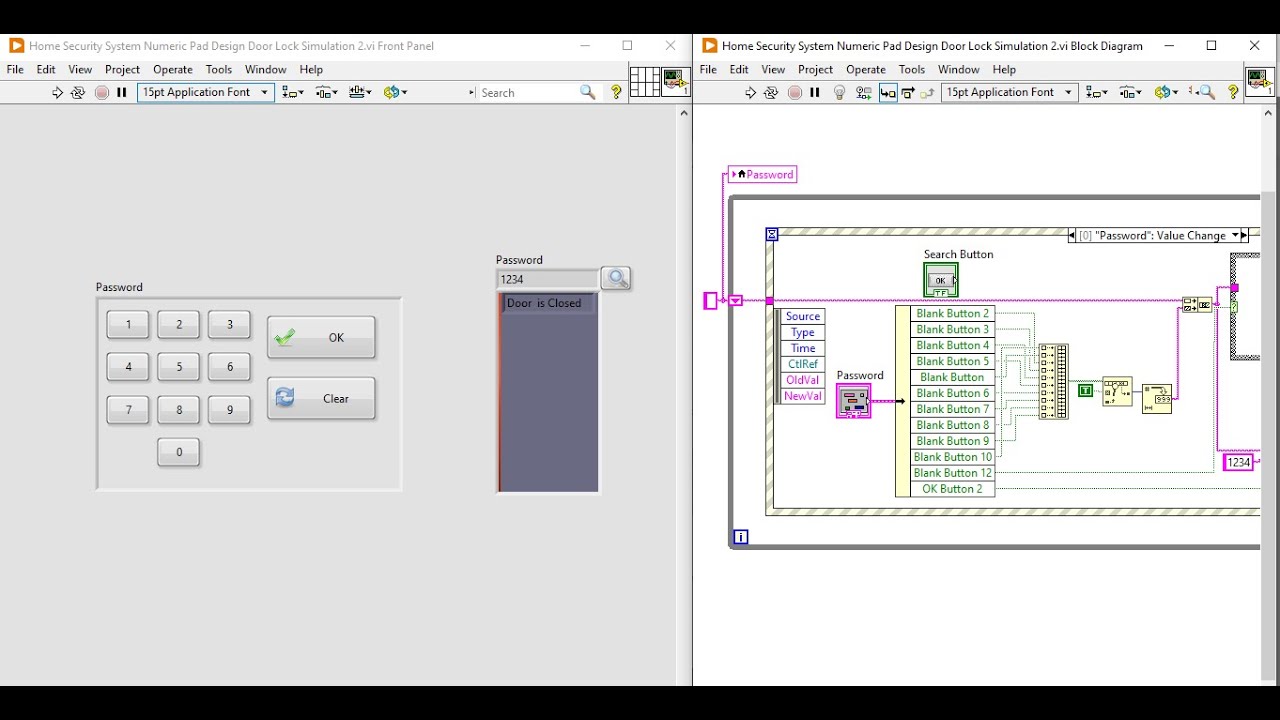Click the Search Button terminal on diagram

940,280
